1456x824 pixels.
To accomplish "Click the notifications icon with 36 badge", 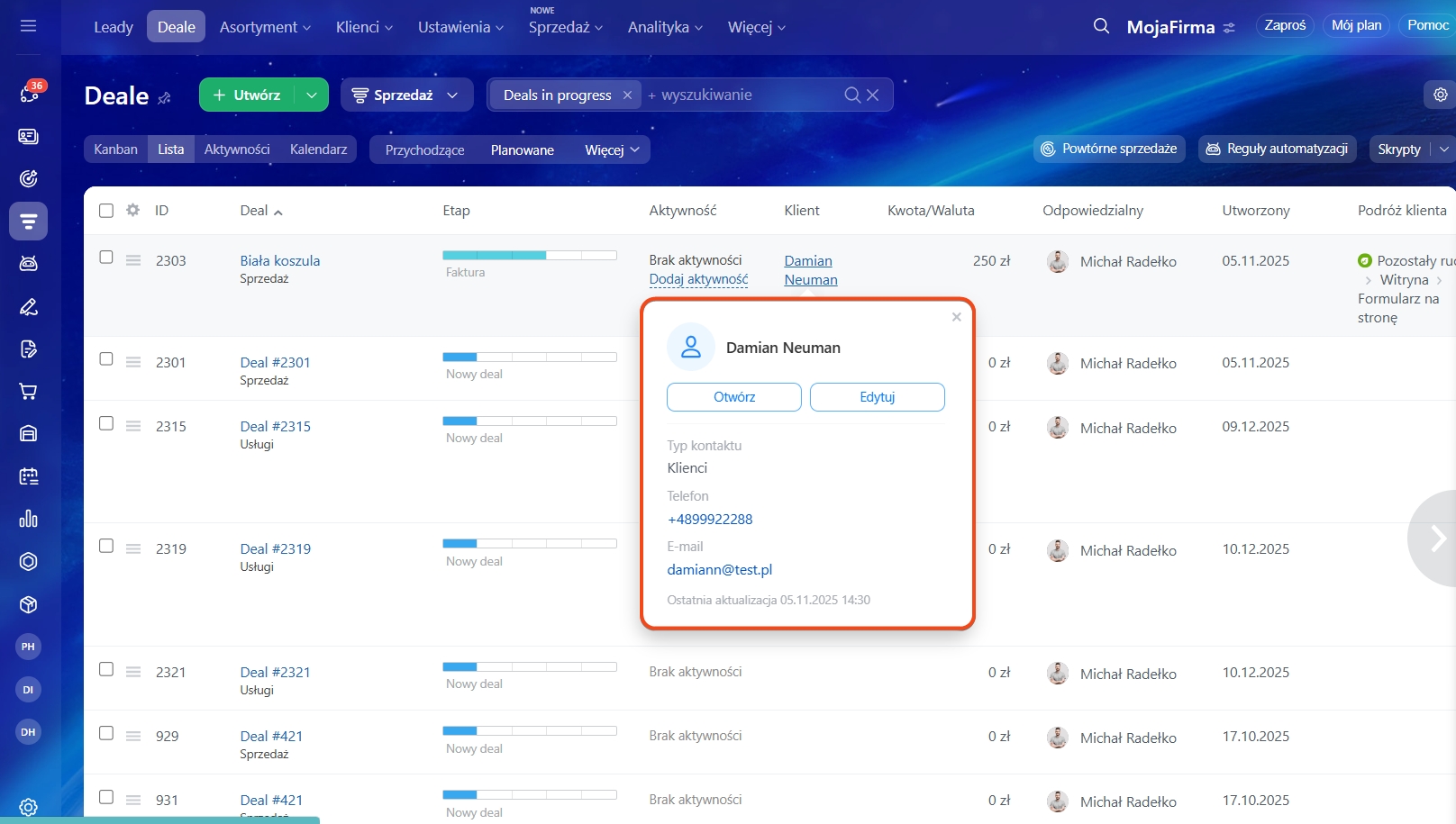I will [x=29, y=93].
